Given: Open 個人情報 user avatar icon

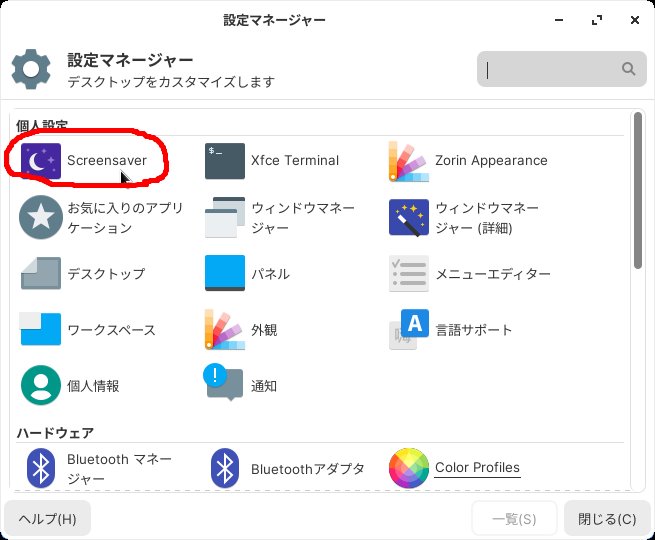Looking at the screenshot, I should click(41, 385).
